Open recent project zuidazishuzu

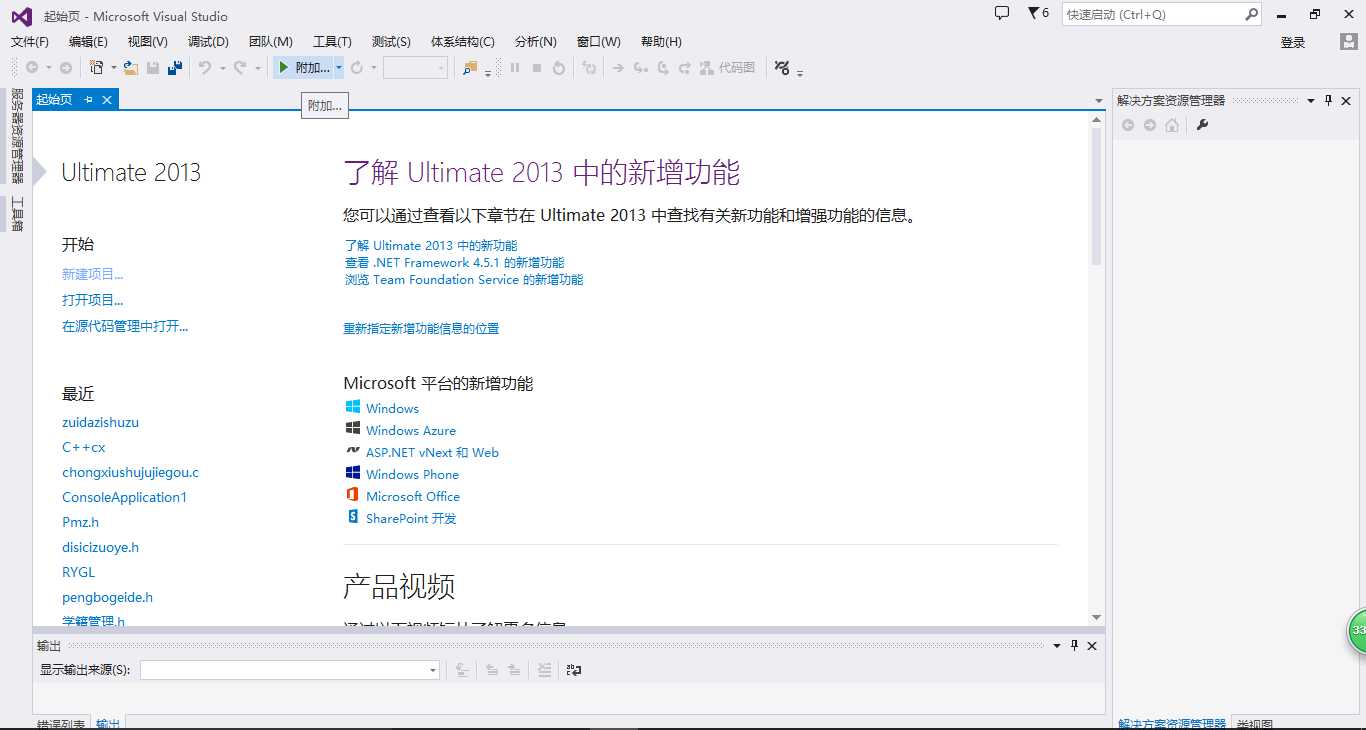tap(100, 422)
